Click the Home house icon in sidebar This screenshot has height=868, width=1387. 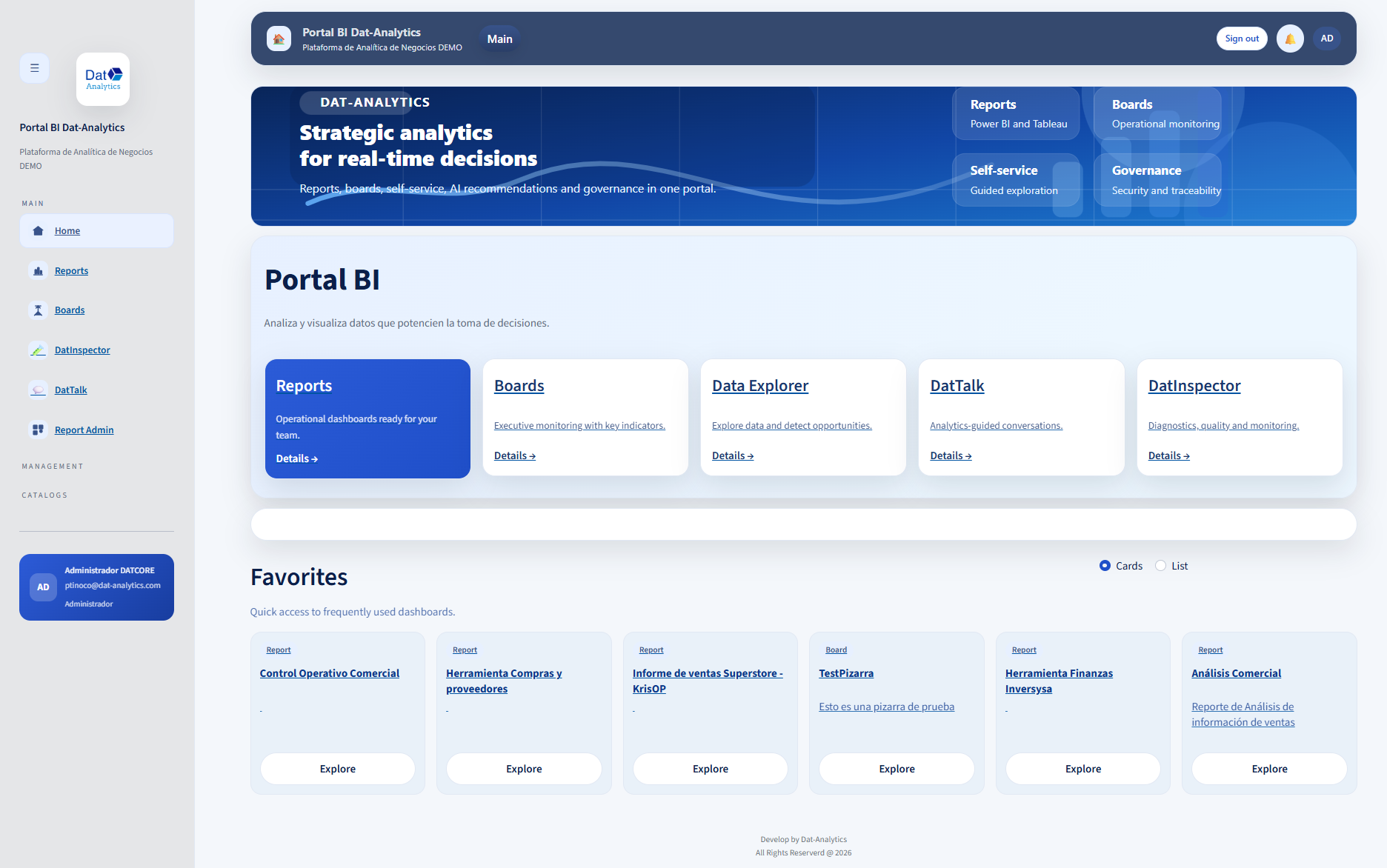(39, 231)
